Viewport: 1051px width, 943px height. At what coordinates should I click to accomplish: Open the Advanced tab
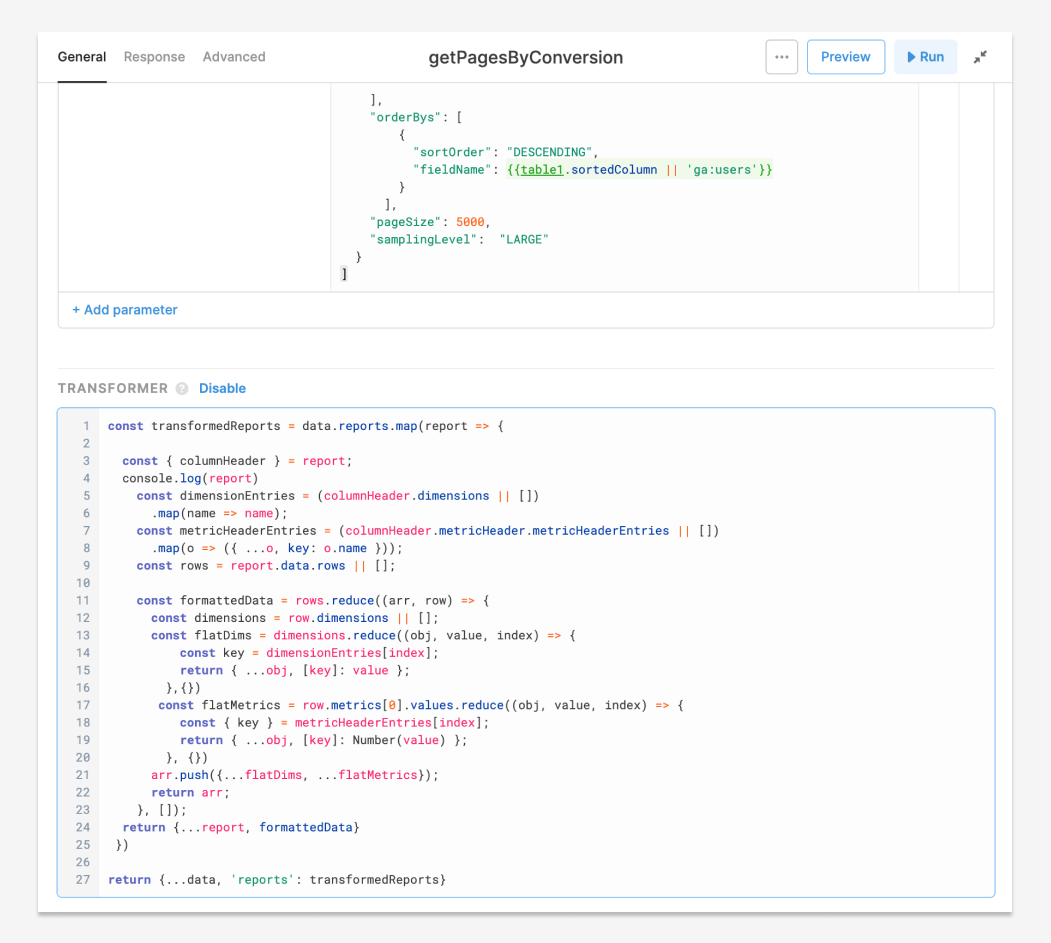tap(234, 57)
